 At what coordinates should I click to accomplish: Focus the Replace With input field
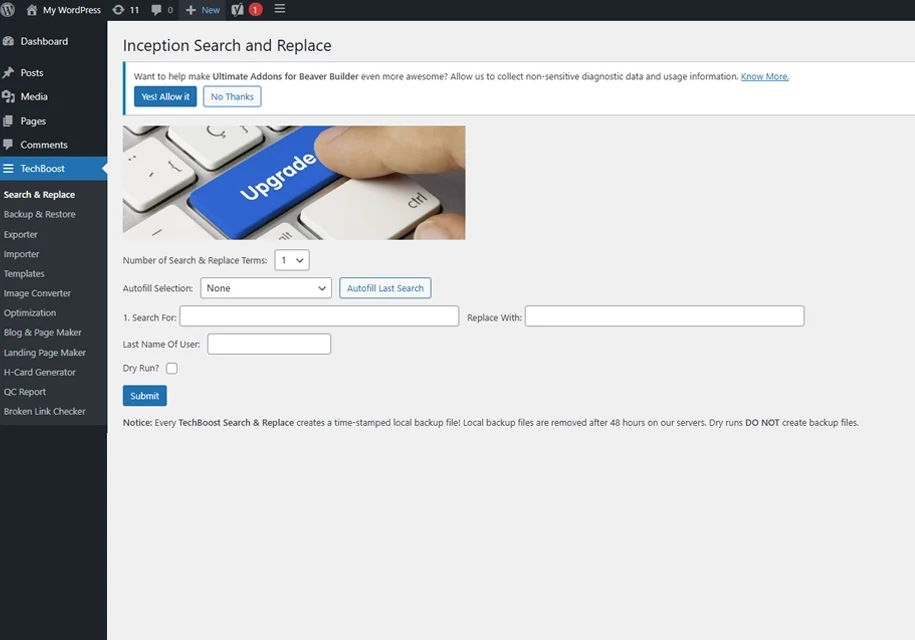[x=665, y=316]
